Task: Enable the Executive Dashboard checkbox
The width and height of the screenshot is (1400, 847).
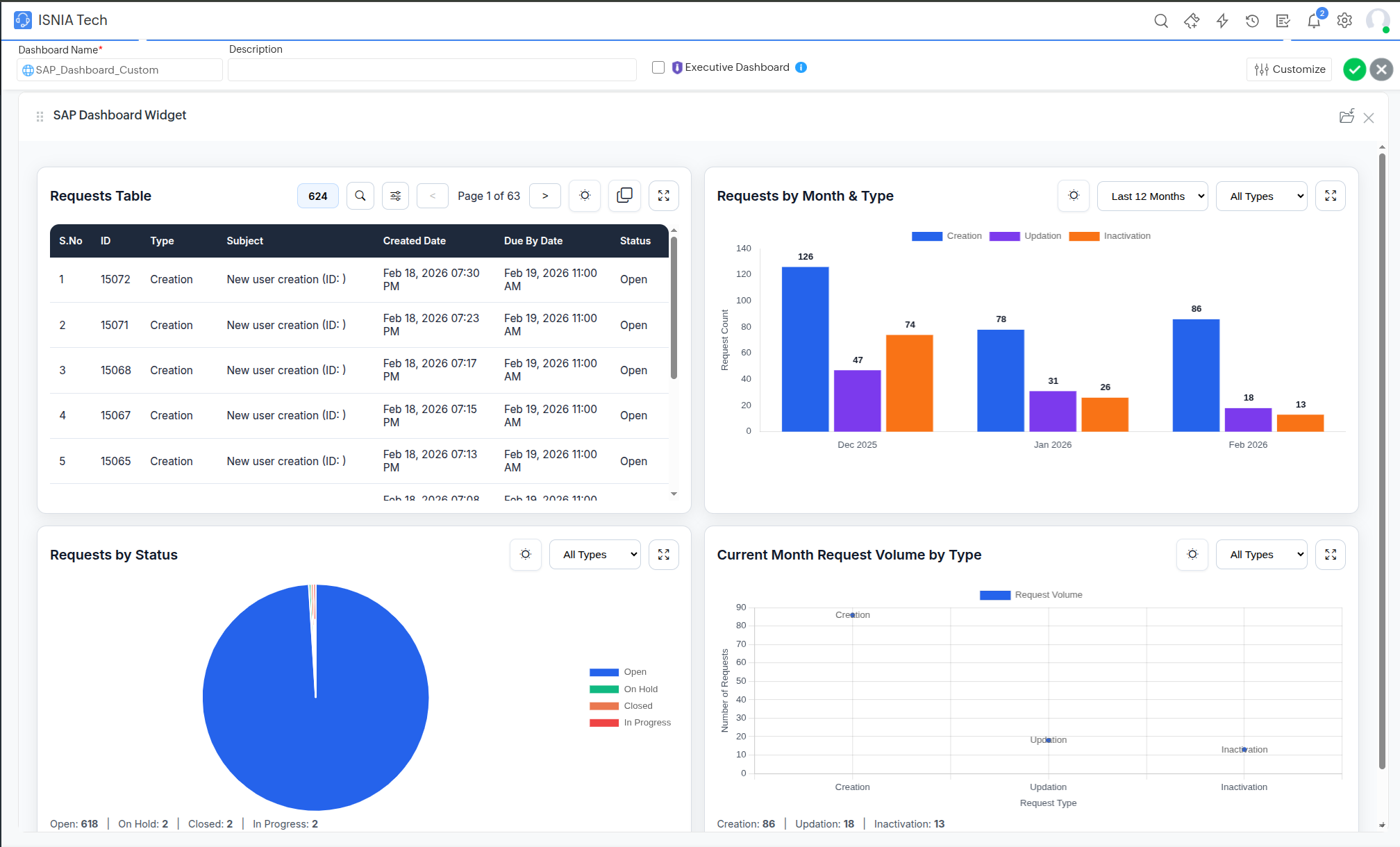Action: (658, 67)
